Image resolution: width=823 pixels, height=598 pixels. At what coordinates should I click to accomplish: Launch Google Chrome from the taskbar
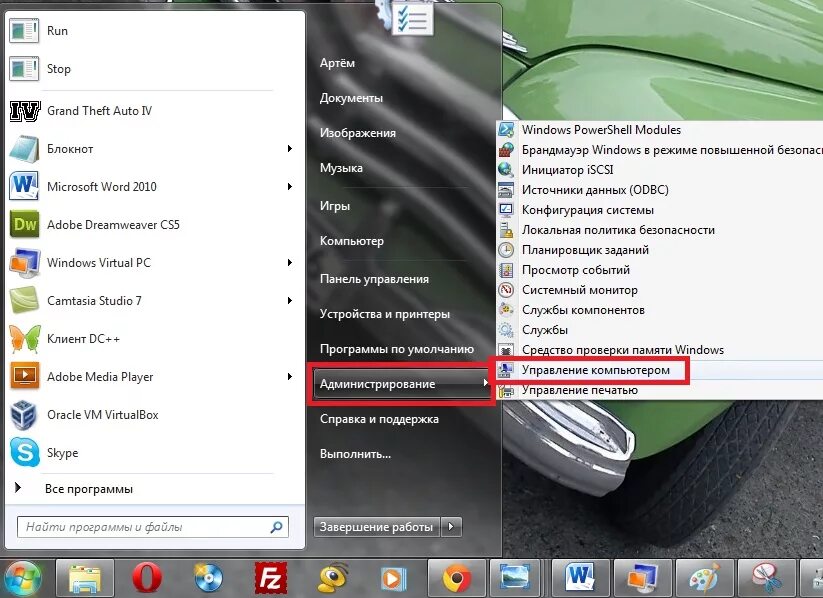point(456,579)
